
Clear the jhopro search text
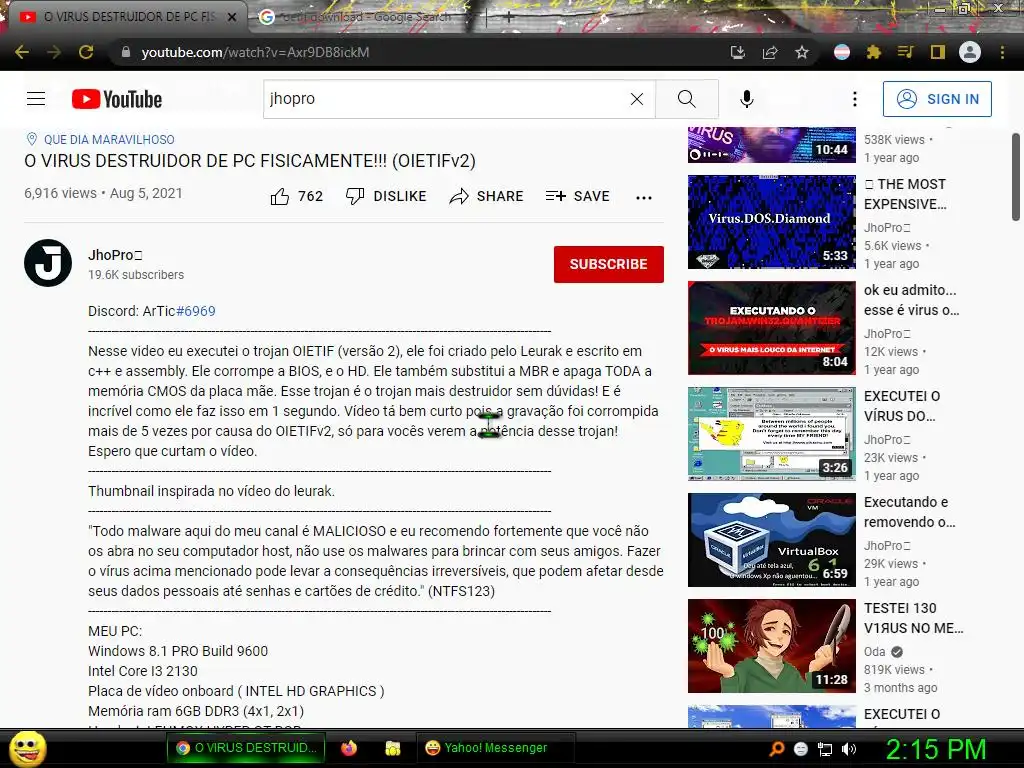pyautogui.click(x=637, y=99)
